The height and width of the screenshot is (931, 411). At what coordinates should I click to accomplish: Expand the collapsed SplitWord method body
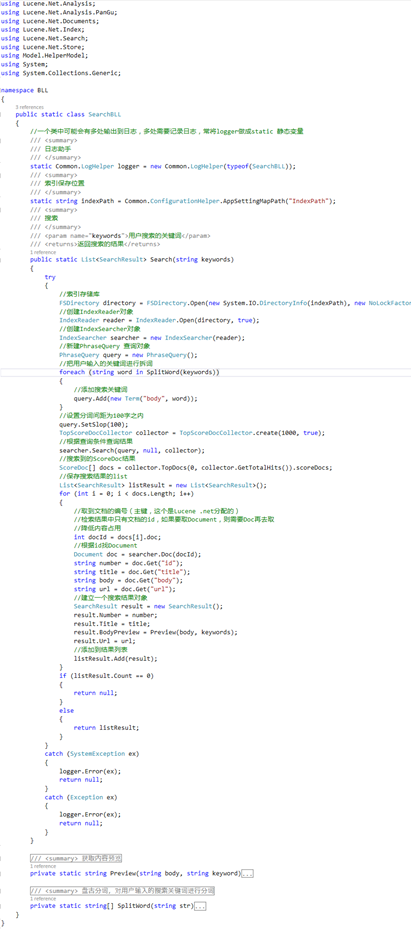coord(200,906)
